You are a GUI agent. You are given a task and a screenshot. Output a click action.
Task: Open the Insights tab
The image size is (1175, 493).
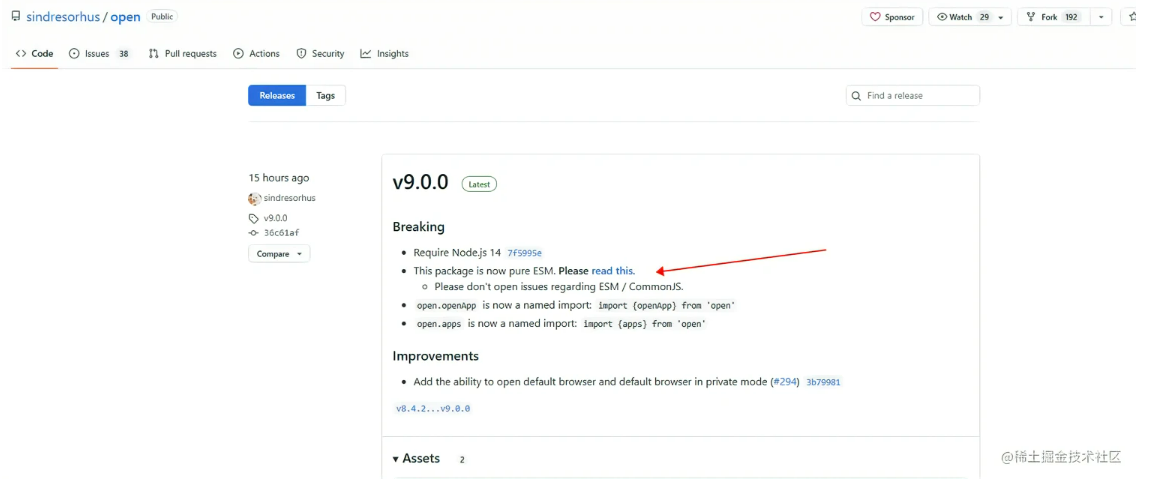pyautogui.click(x=384, y=54)
